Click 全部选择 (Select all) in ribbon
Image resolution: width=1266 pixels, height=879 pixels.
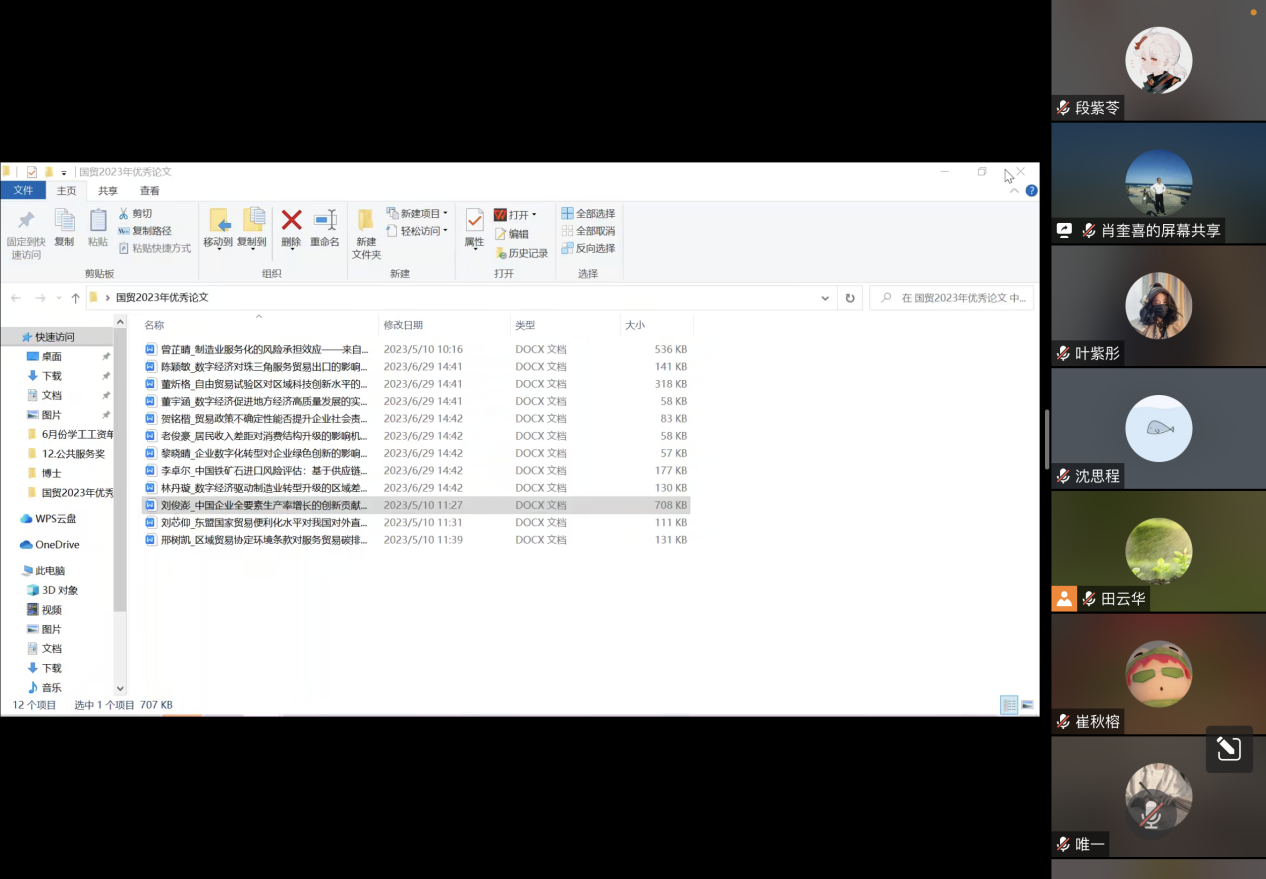[588, 213]
